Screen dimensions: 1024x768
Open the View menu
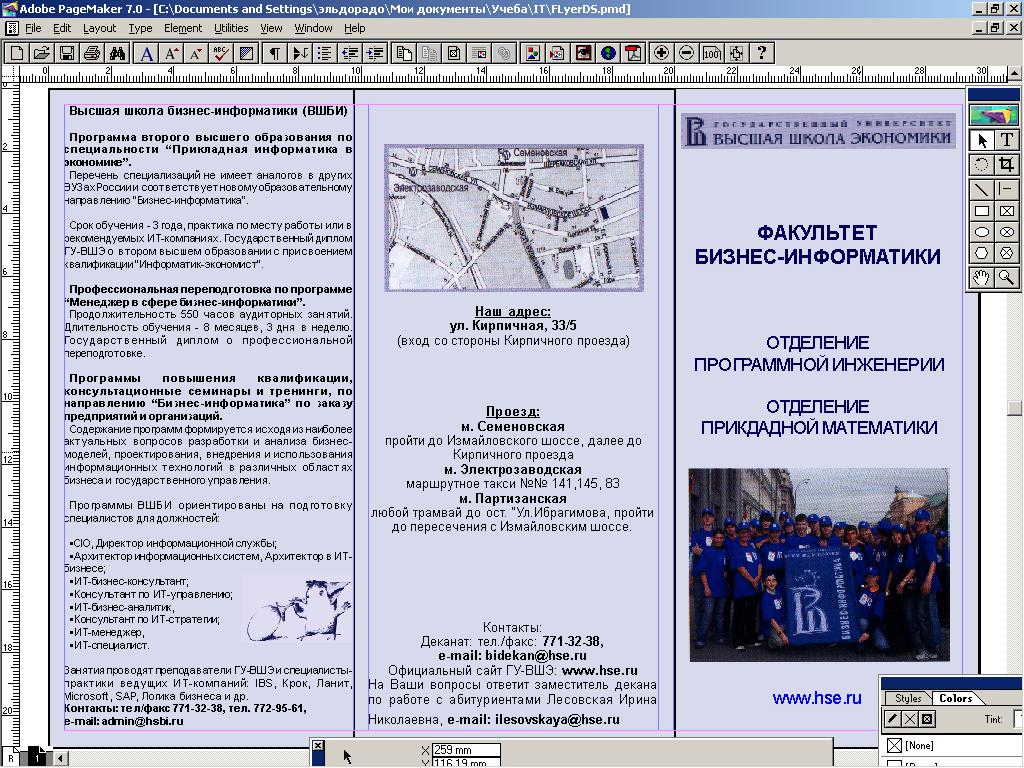(x=271, y=28)
